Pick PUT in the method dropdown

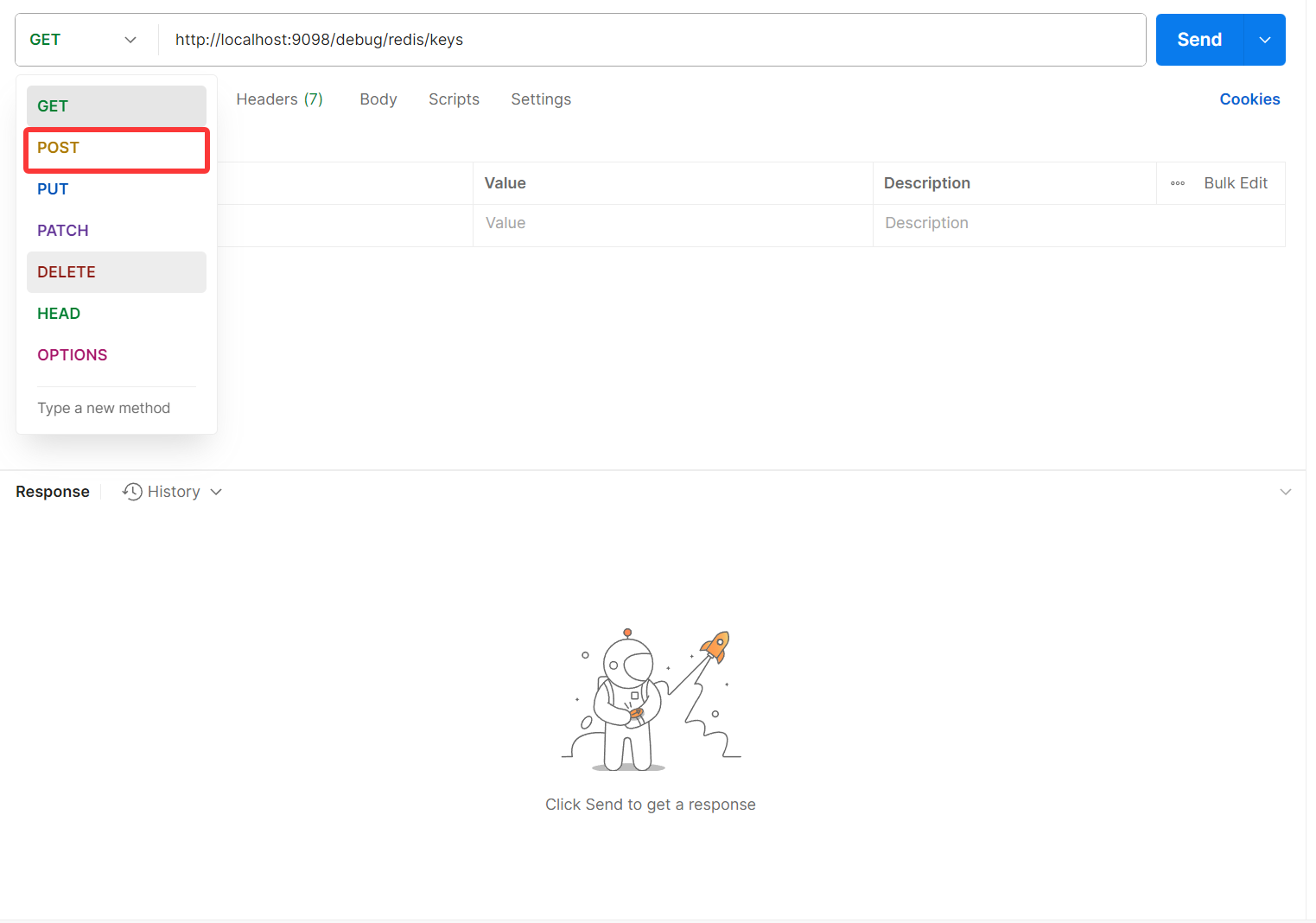pyautogui.click(x=117, y=189)
